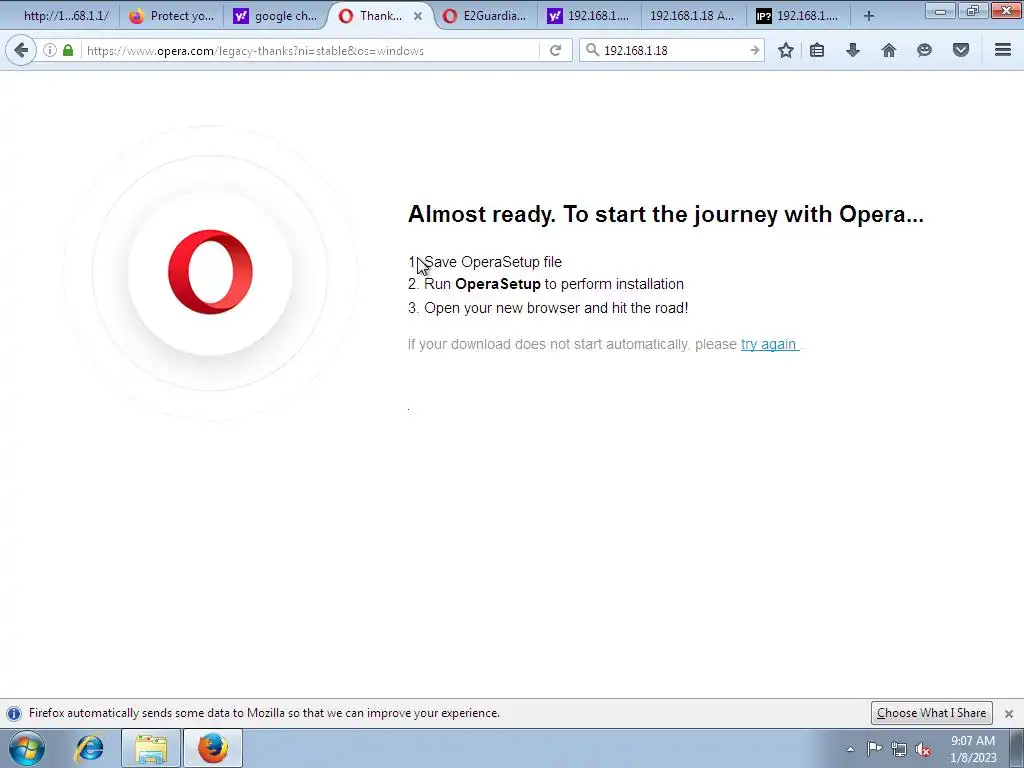Click the opera.com URL address field
Screen dimensions: 1024x768
click(310, 50)
